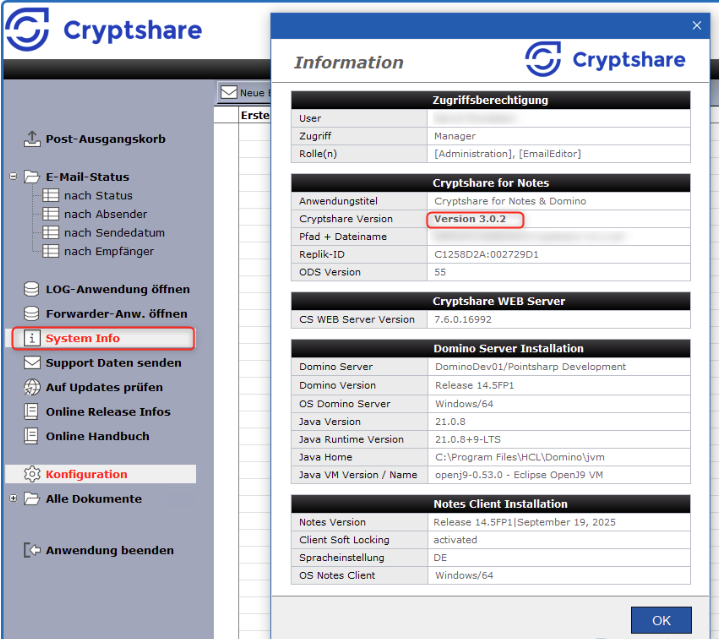Click the Cryptshare logo in the Information dialog
This screenshot has width=719, height=639.
605,59
